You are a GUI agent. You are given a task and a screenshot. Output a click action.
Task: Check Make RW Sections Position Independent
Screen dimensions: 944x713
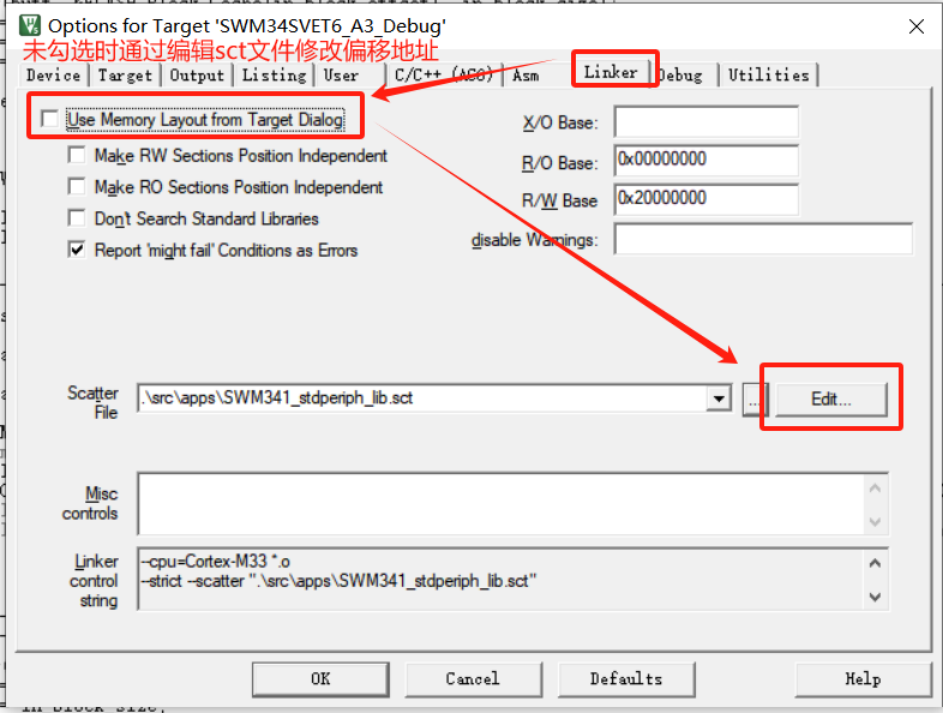click(76, 156)
